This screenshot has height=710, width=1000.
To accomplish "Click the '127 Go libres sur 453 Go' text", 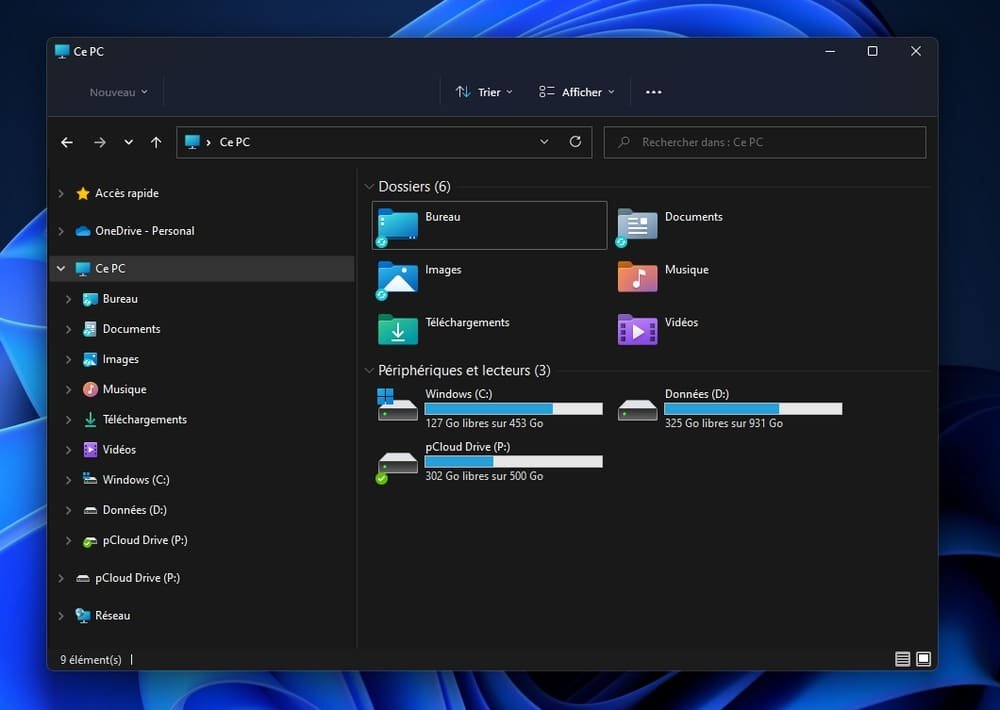I will (x=484, y=423).
